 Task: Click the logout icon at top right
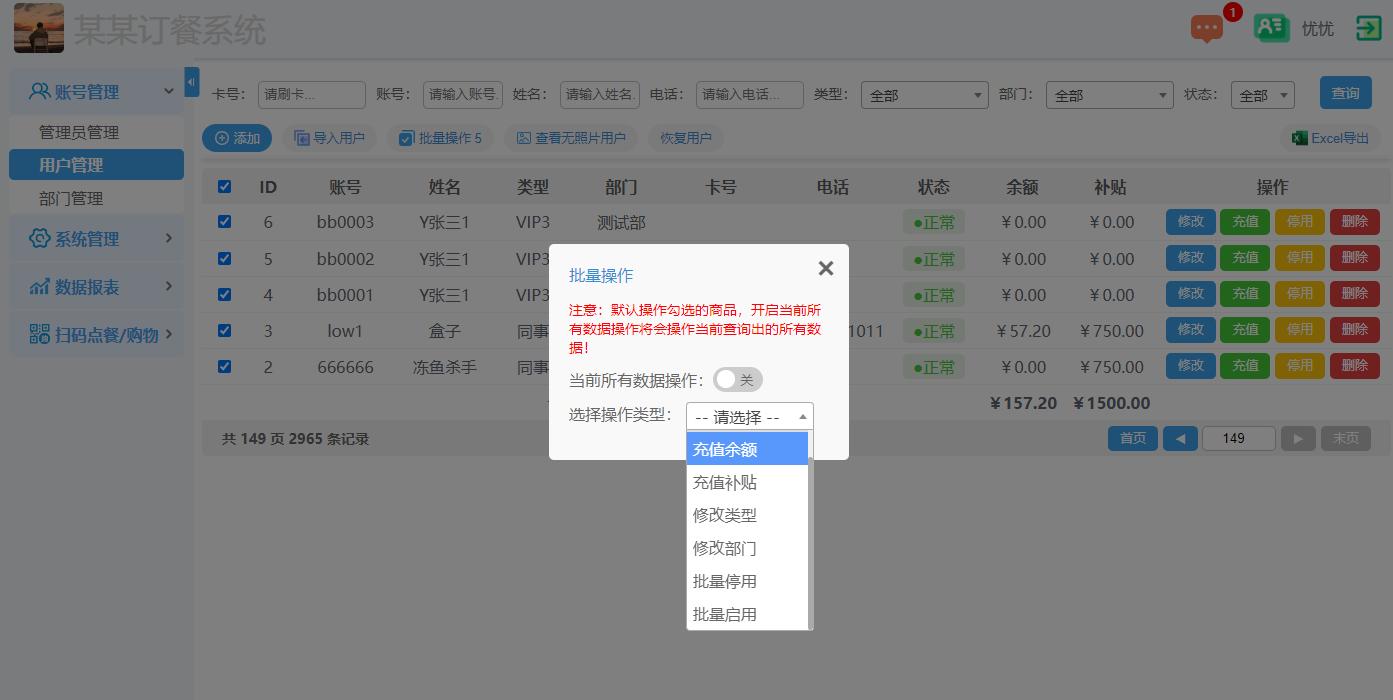[x=1368, y=29]
